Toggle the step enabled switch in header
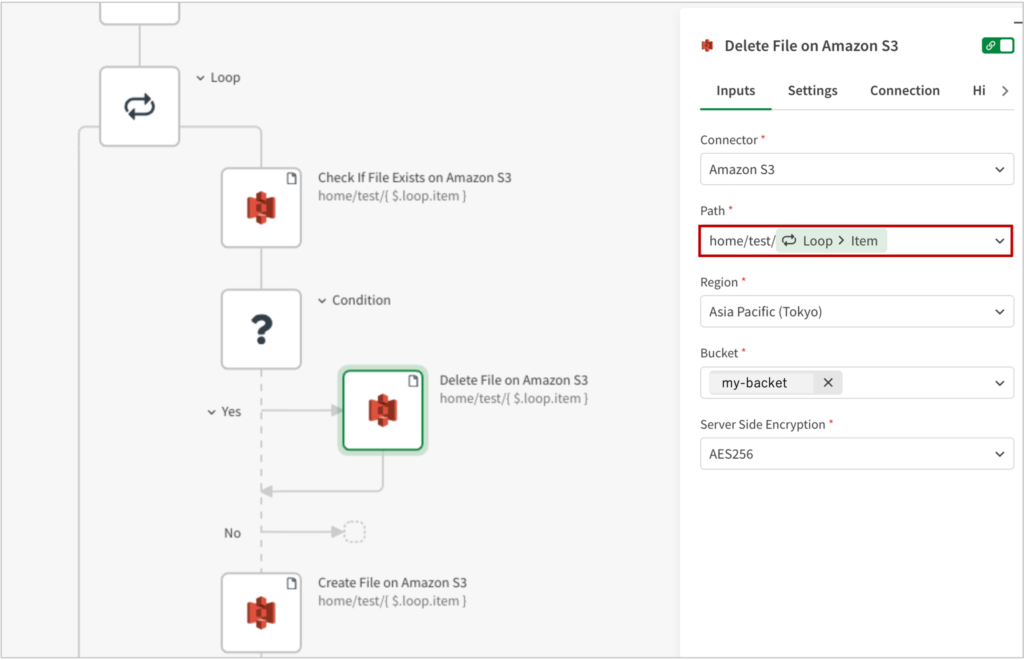Screen dimensions: 1024x660 coord(997,46)
